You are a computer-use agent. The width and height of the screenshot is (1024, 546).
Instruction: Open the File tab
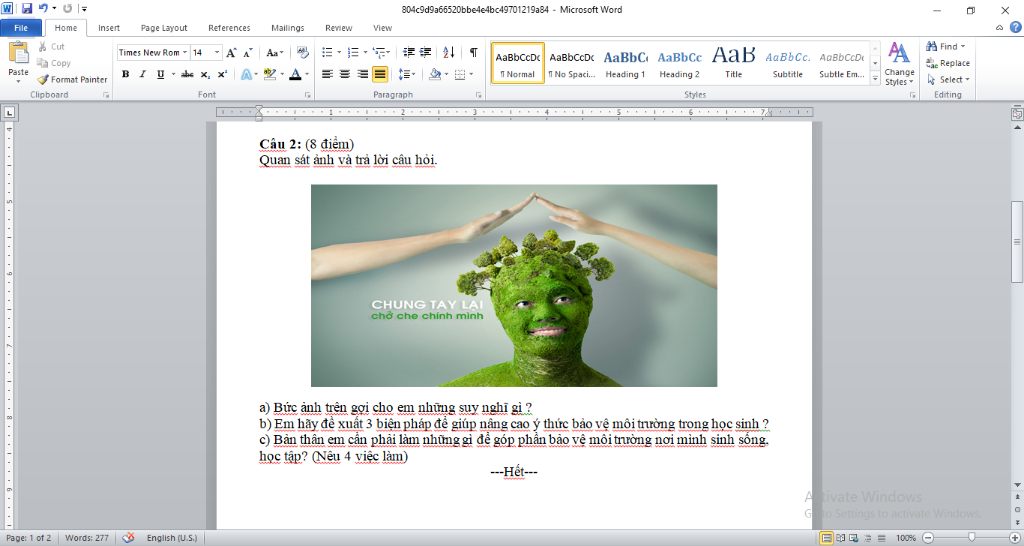pyautogui.click(x=21, y=27)
